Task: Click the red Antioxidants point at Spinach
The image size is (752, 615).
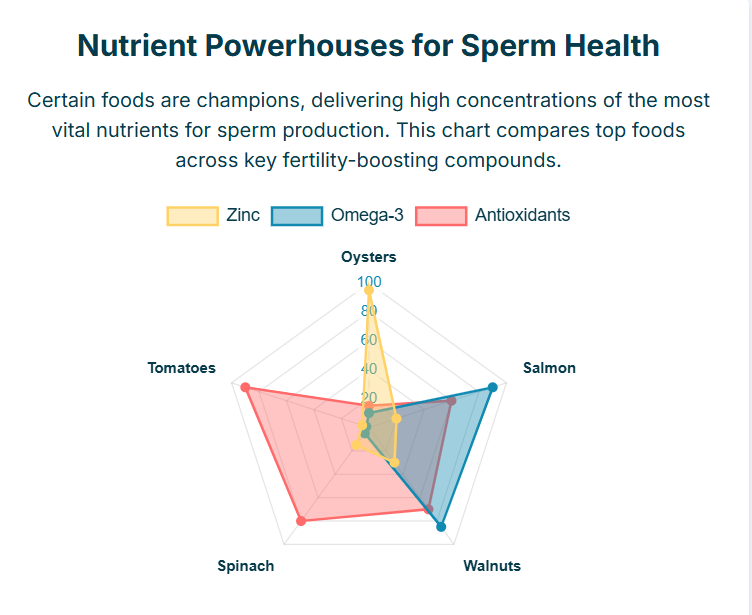Action: pyautogui.click(x=301, y=520)
